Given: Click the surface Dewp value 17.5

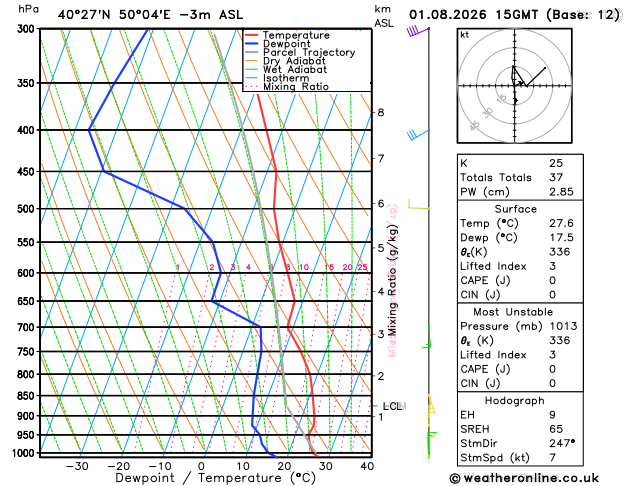Looking at the screenshot, I should [561, 237].
